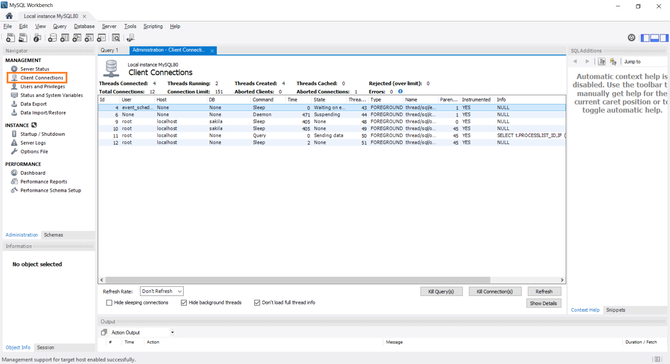Click the forward arrow in SQLAdditions

pos(587,62)
